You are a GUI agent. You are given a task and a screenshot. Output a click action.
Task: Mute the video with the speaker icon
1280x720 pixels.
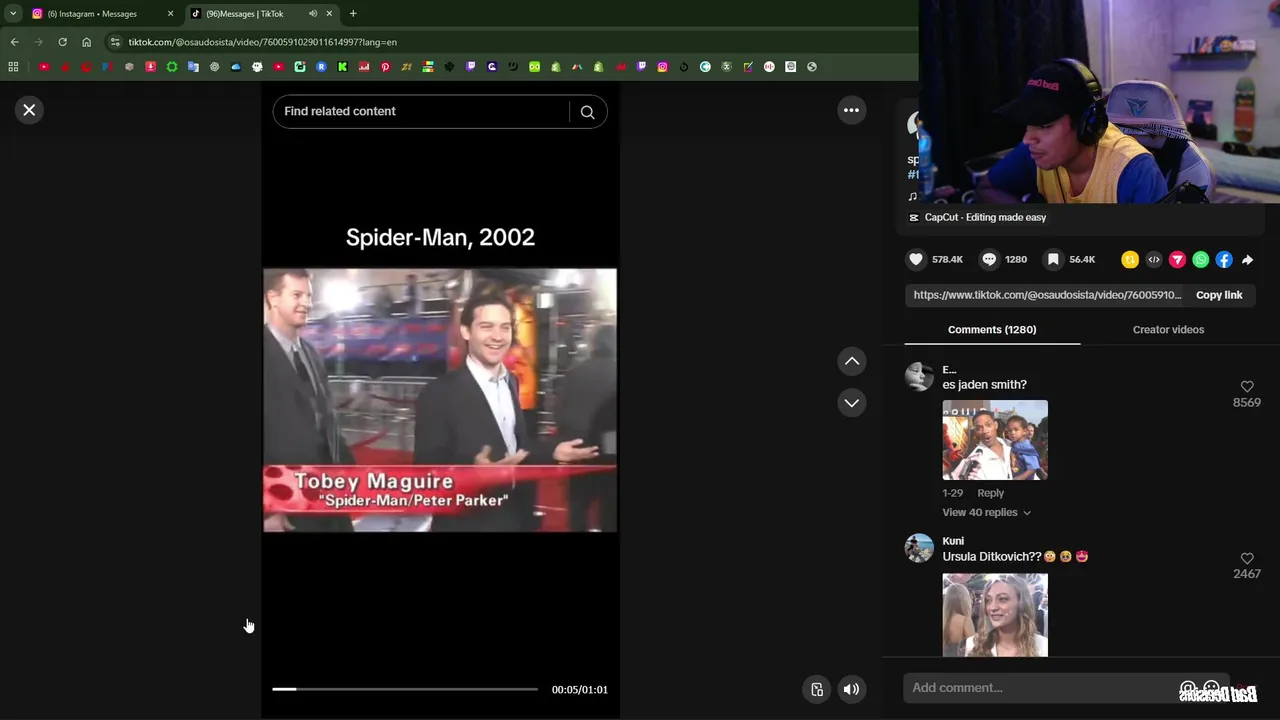pos(851,689)
